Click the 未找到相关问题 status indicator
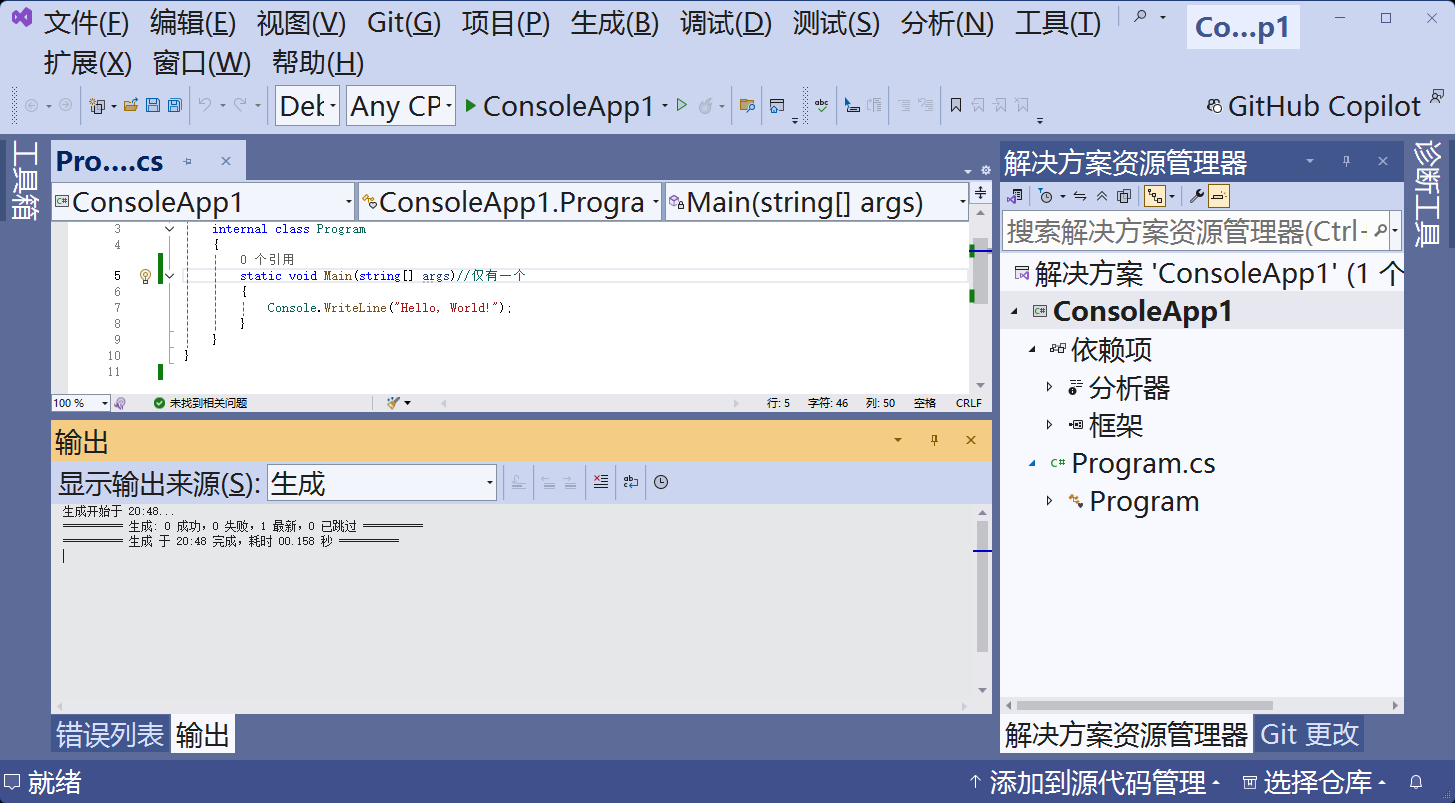This screenshot has height=803, width=1455. (x=200, y=403)
